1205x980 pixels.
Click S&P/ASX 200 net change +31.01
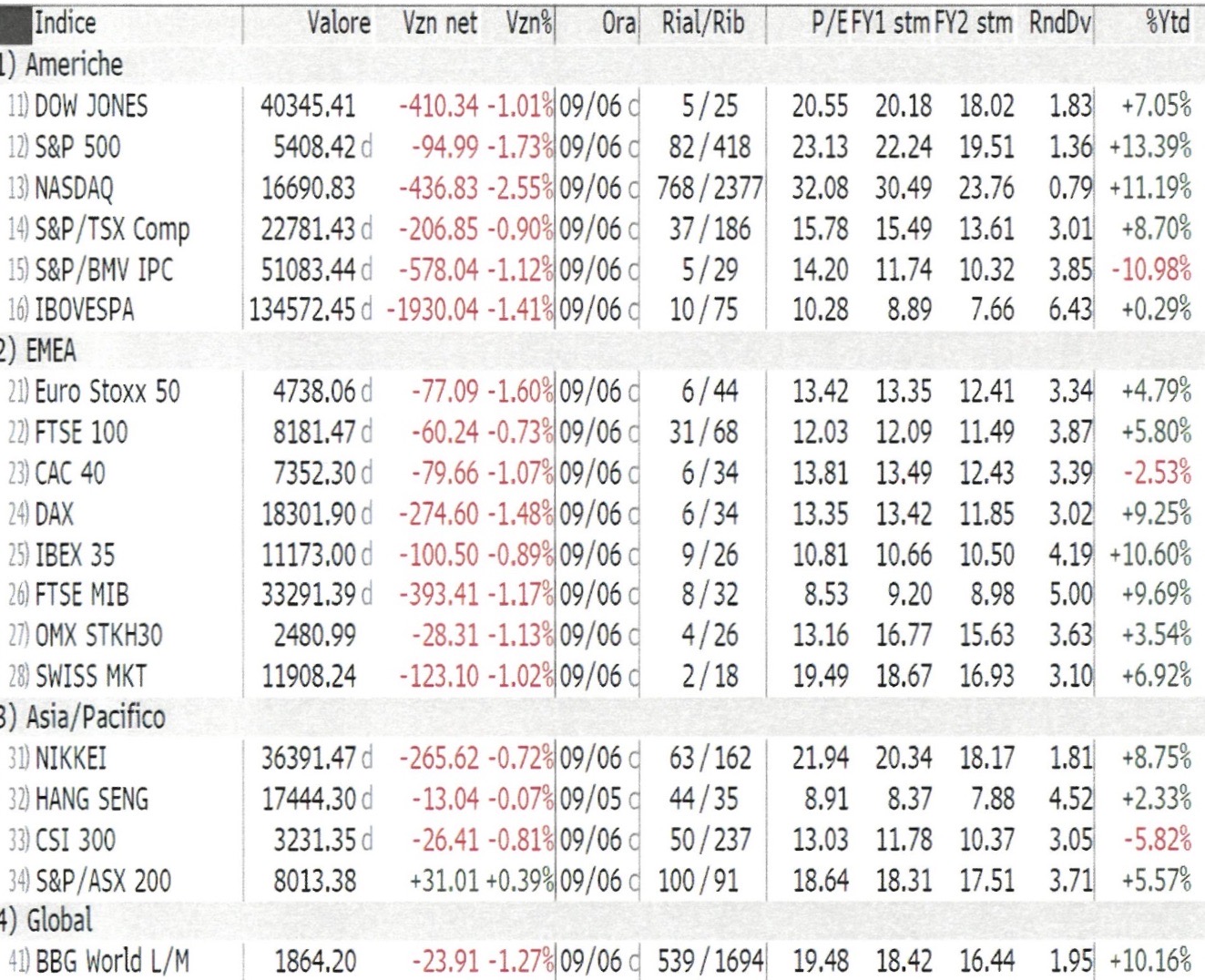(x=444, y=881)
